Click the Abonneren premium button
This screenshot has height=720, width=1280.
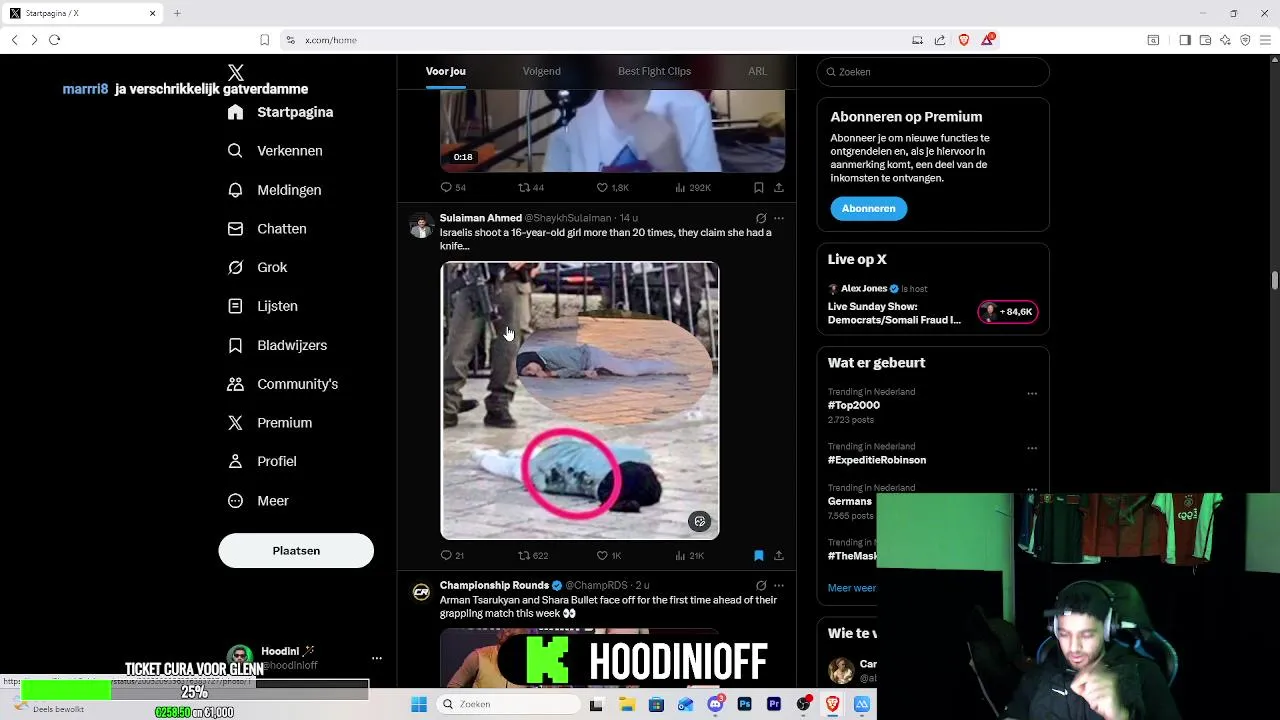868,208
